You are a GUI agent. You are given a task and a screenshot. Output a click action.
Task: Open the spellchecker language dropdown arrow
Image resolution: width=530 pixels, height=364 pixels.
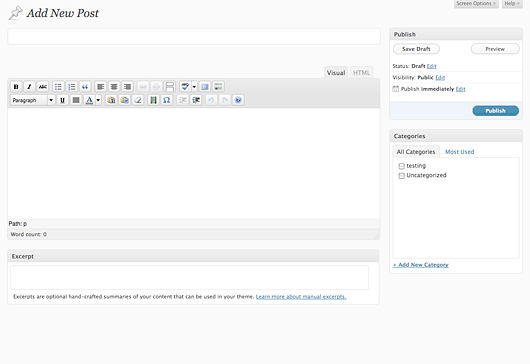pos(194,87)
